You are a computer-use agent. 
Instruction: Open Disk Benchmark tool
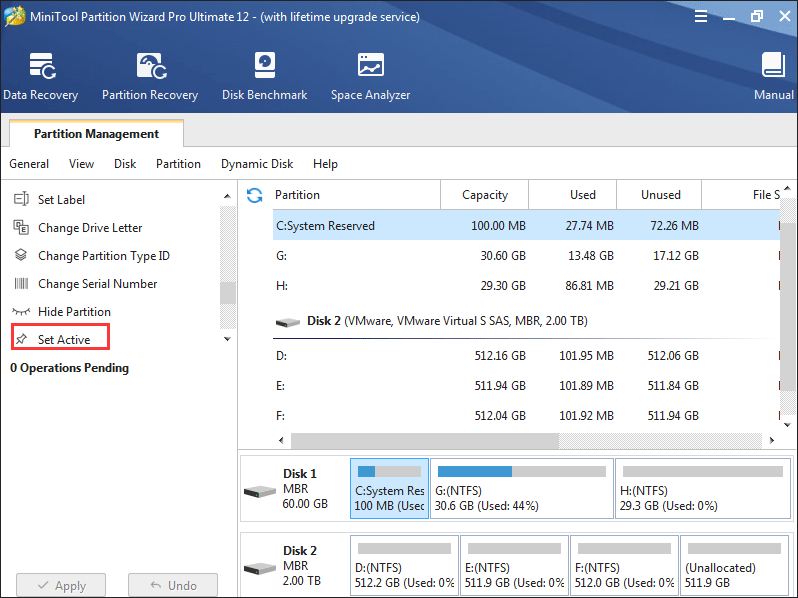264,77
